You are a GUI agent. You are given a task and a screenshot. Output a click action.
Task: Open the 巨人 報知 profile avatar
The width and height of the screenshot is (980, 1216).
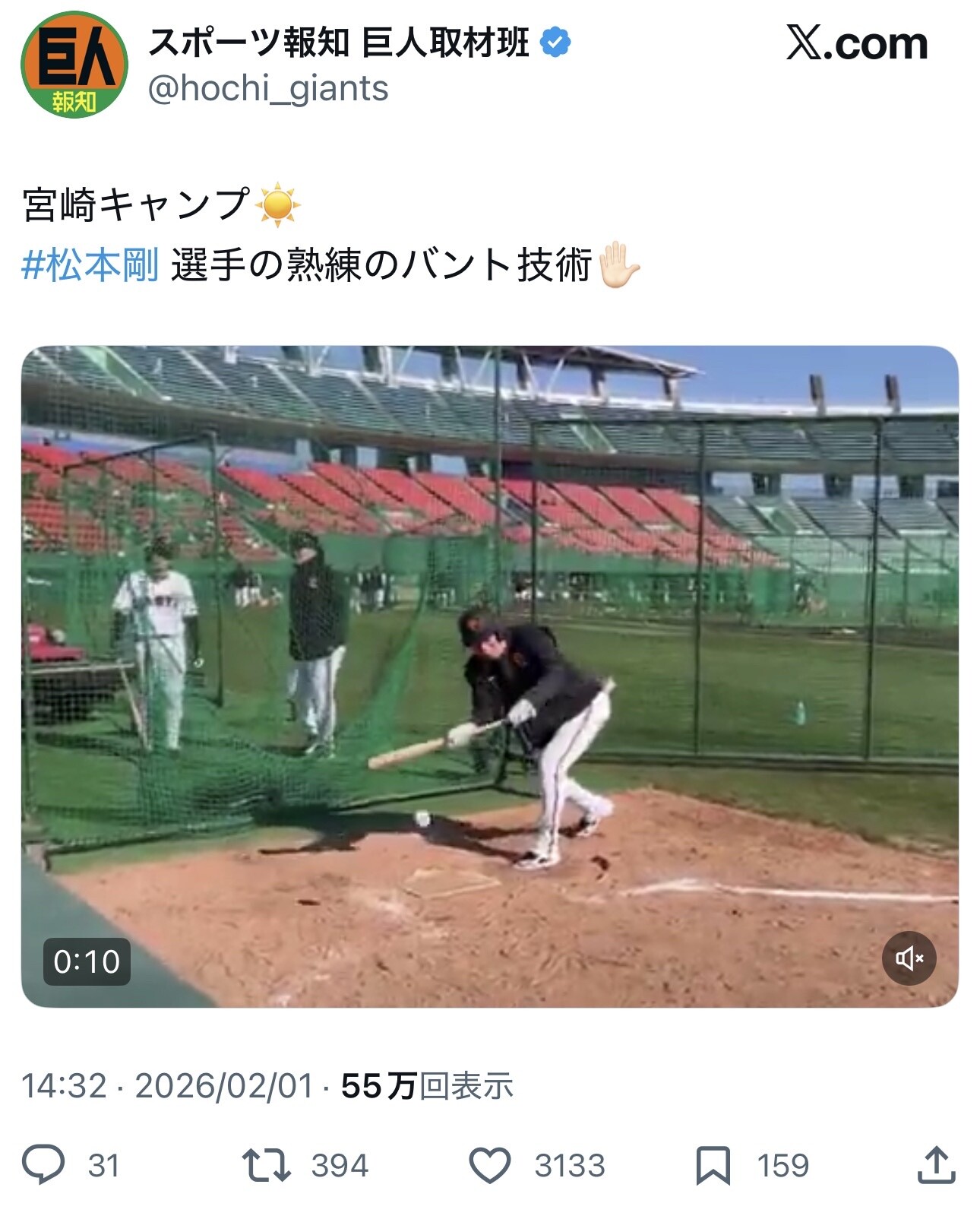pyautogui.click(x=74, y=64)
